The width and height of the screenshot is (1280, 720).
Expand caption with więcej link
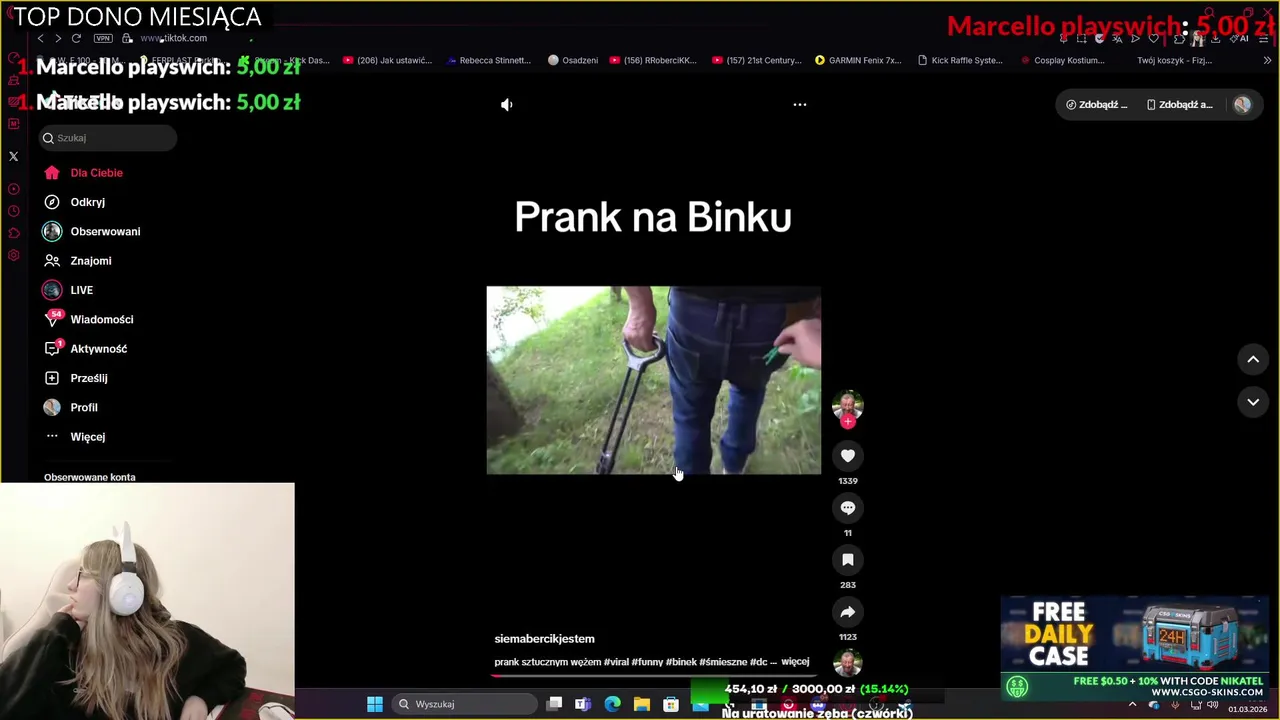[x=795, y=661]
